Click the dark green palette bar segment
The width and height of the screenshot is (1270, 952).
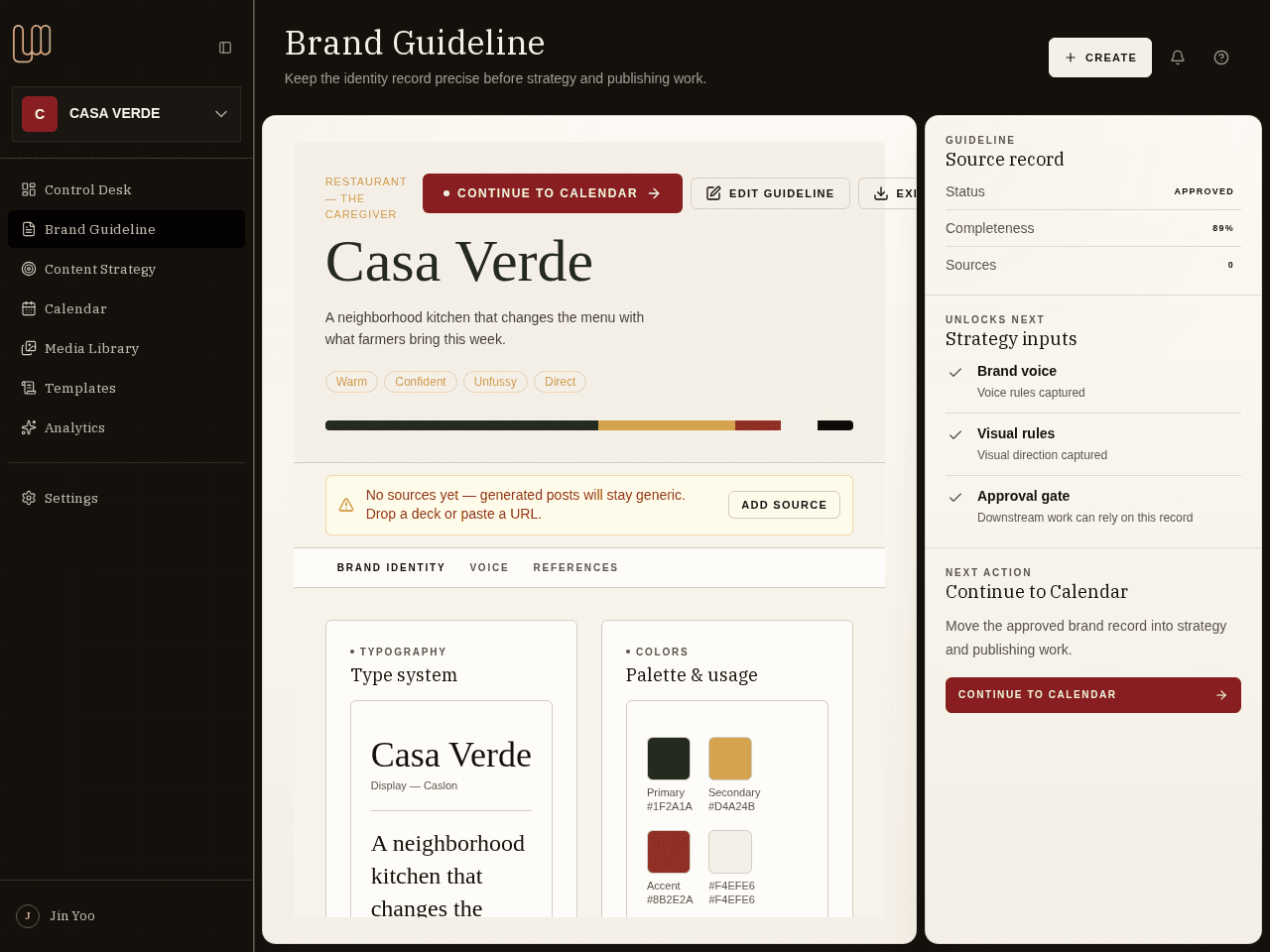[461, 425]
